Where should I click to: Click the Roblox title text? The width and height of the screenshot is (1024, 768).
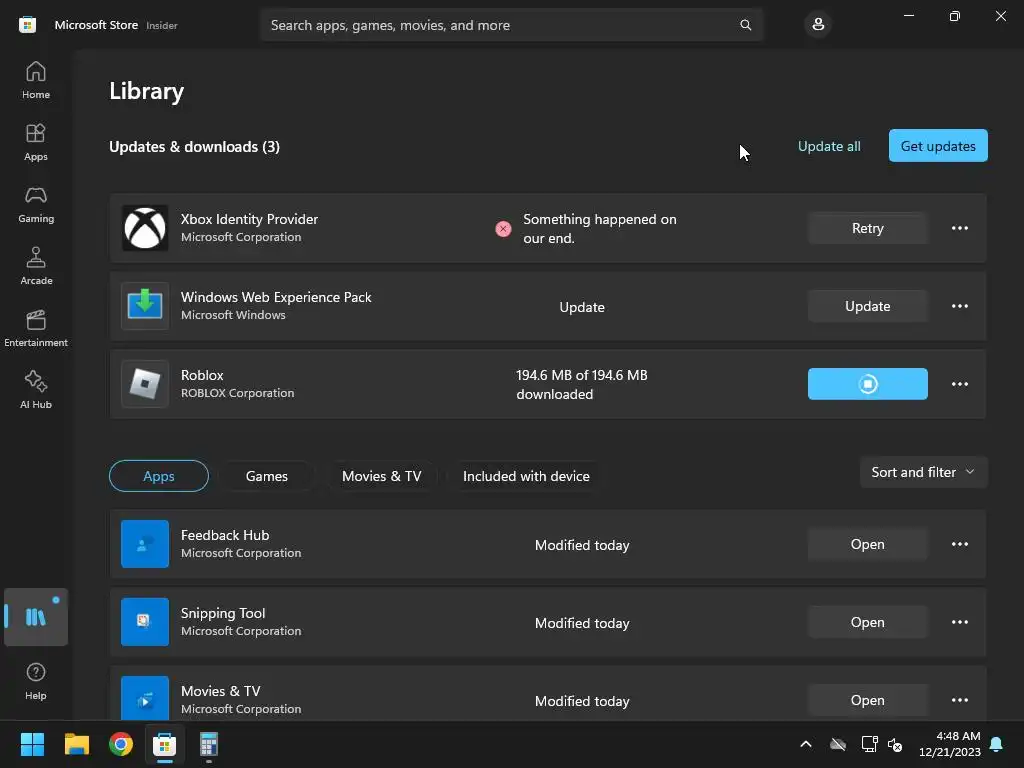(x=202, y=376)
